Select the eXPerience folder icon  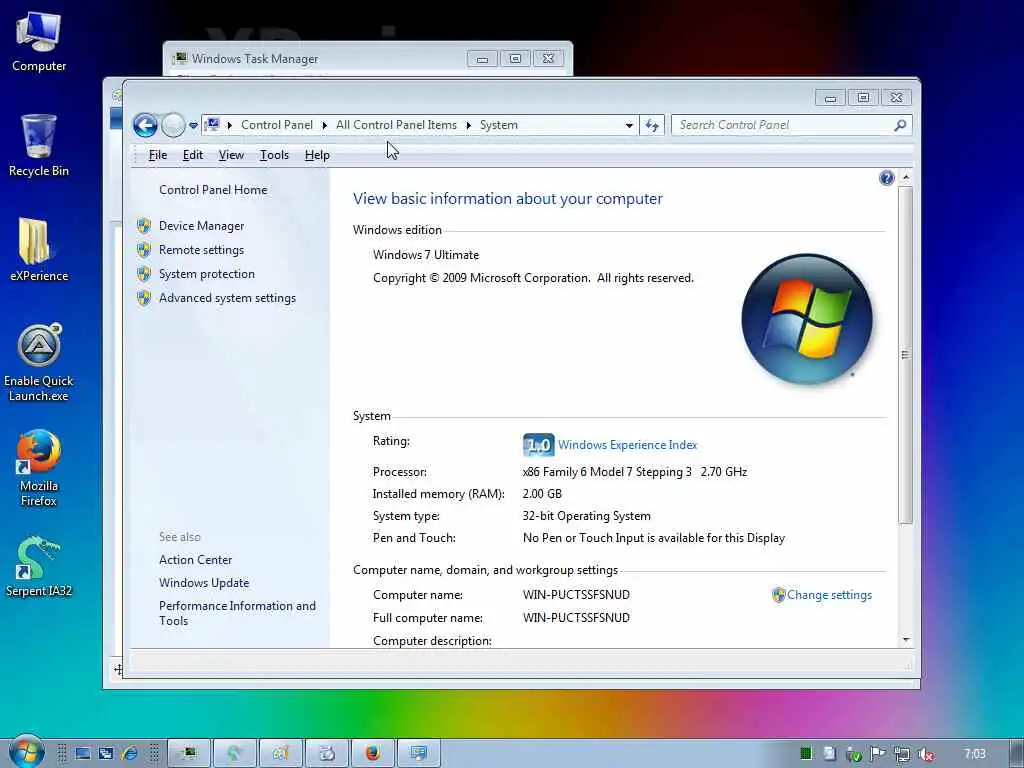39,250
